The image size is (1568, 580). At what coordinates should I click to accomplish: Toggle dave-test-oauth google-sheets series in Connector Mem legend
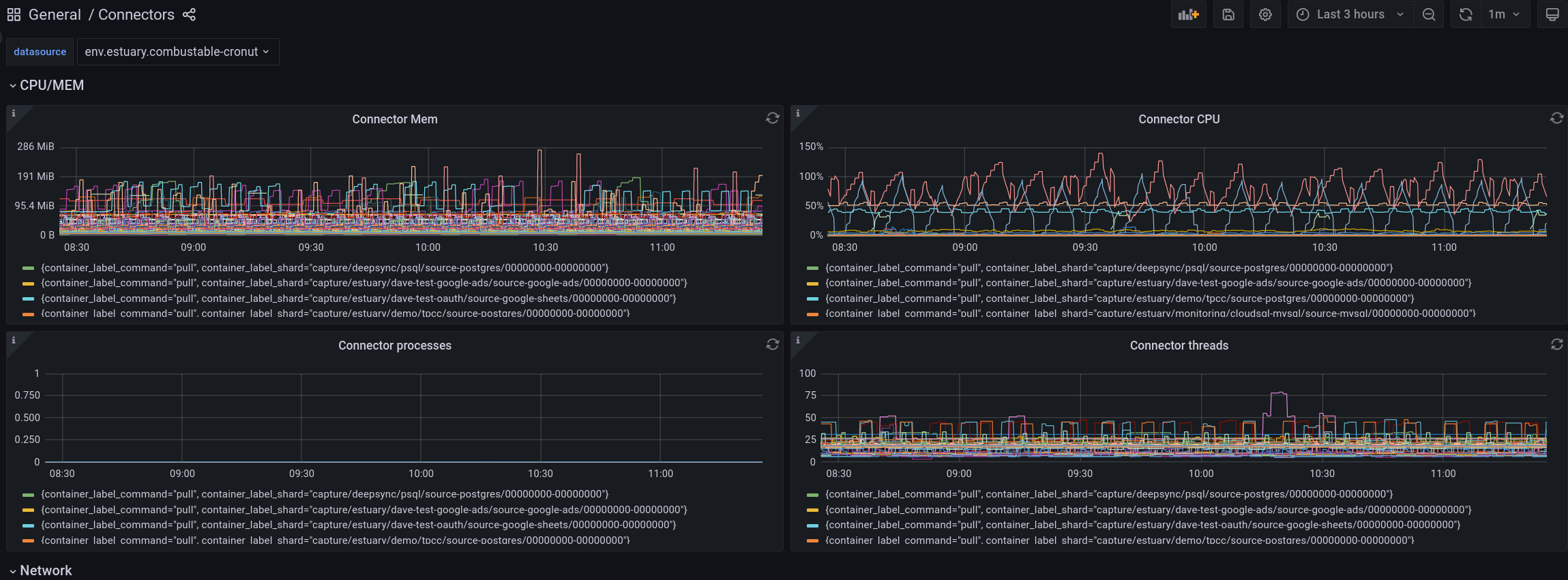pos(359,299)
